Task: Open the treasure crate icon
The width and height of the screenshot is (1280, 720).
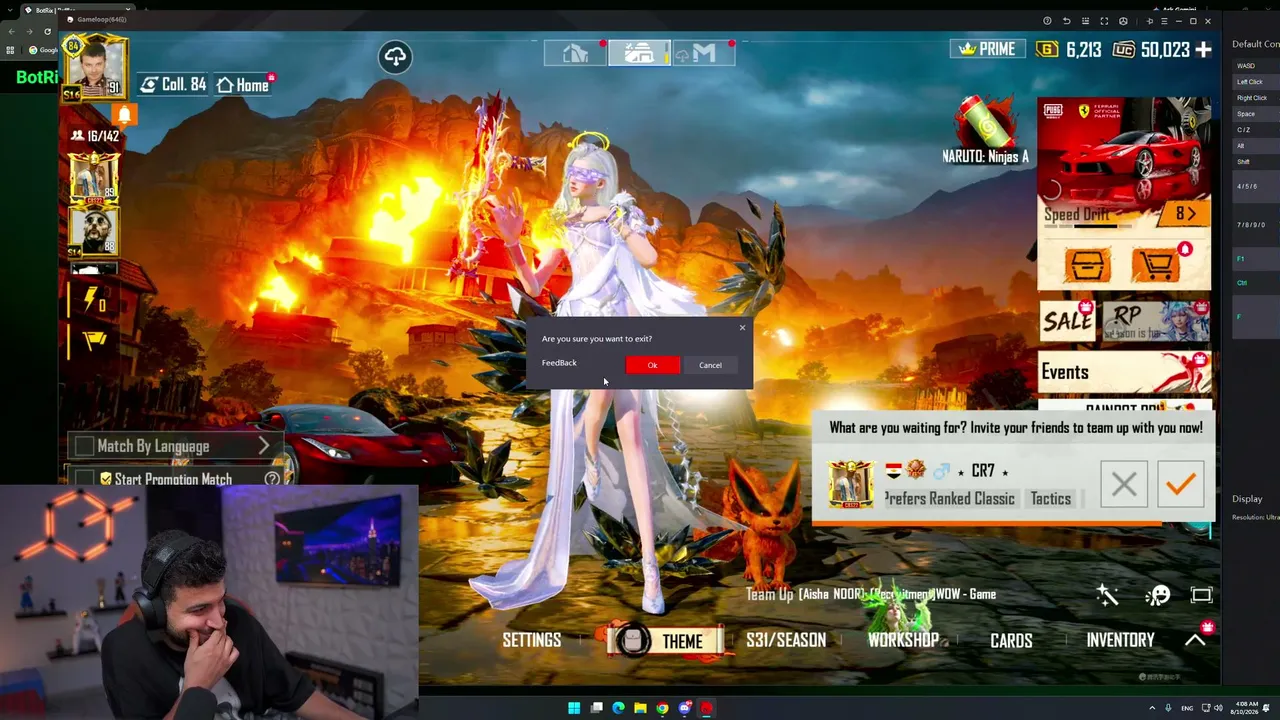Action: coord(1087,265)
